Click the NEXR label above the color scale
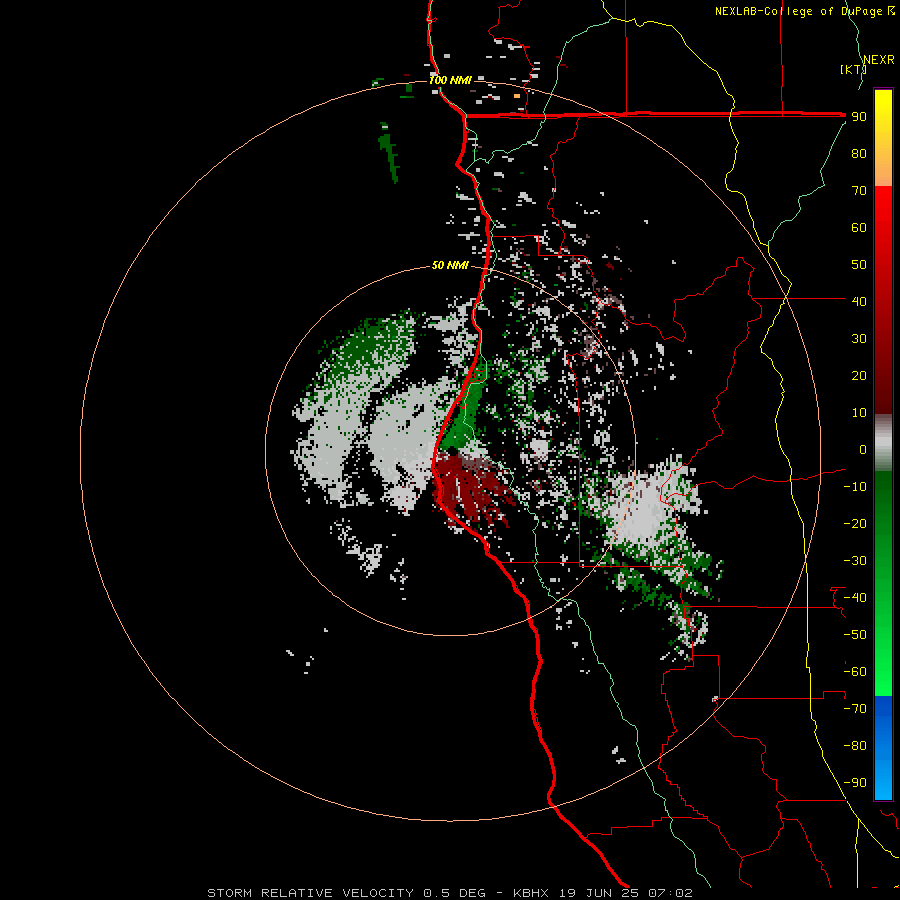900x900 pixels. coord(879,60)
